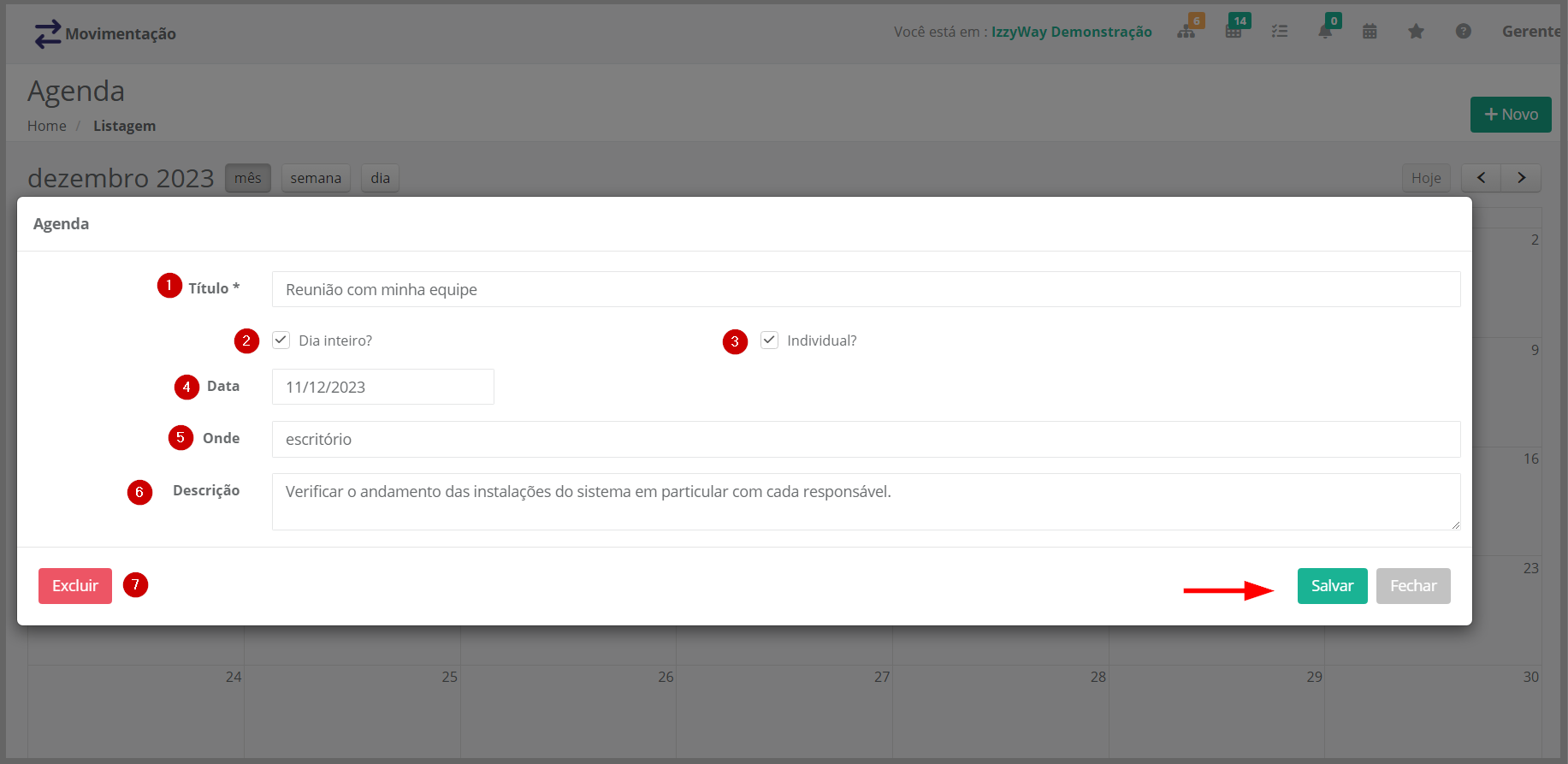Click calendar day 26
The image size is (1568, 764).
[x=666, y=677]
